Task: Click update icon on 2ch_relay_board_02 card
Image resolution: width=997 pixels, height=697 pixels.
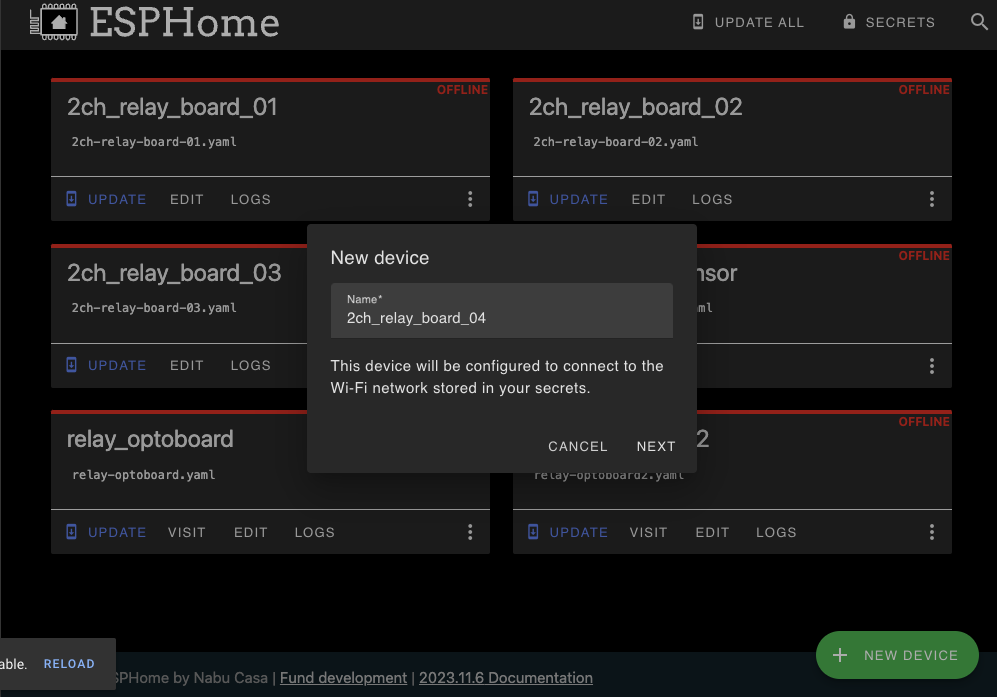Action: click(533, 199)
